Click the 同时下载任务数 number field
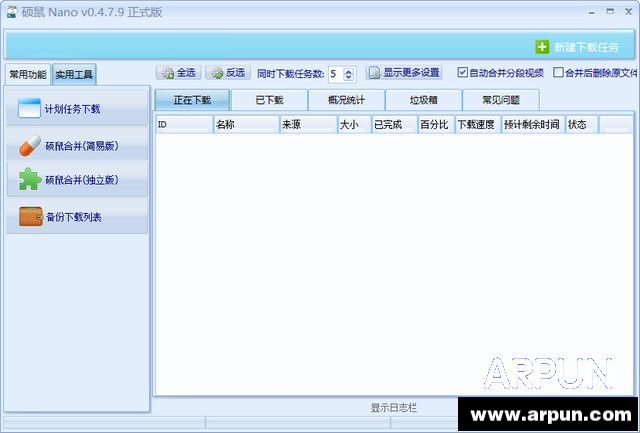This screenshot has height=433, width=640. 336,74
